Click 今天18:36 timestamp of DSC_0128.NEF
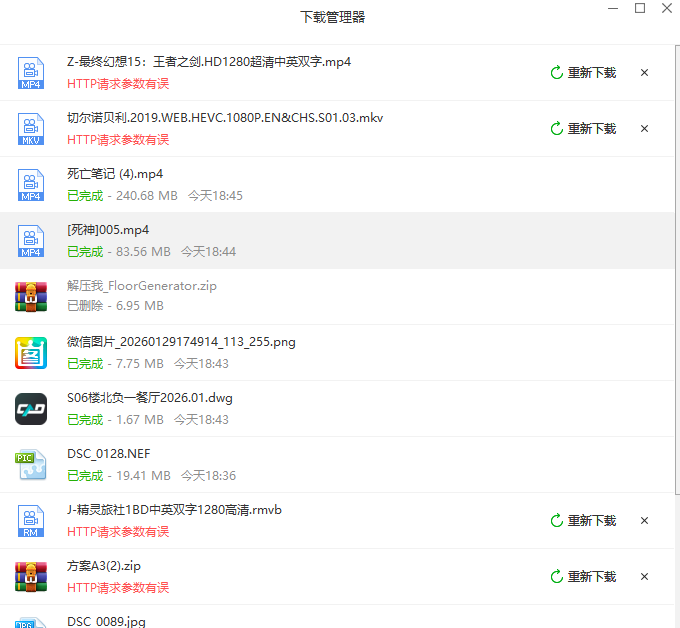The height and width of the screenshot is (628, 680). click(208, 476)
